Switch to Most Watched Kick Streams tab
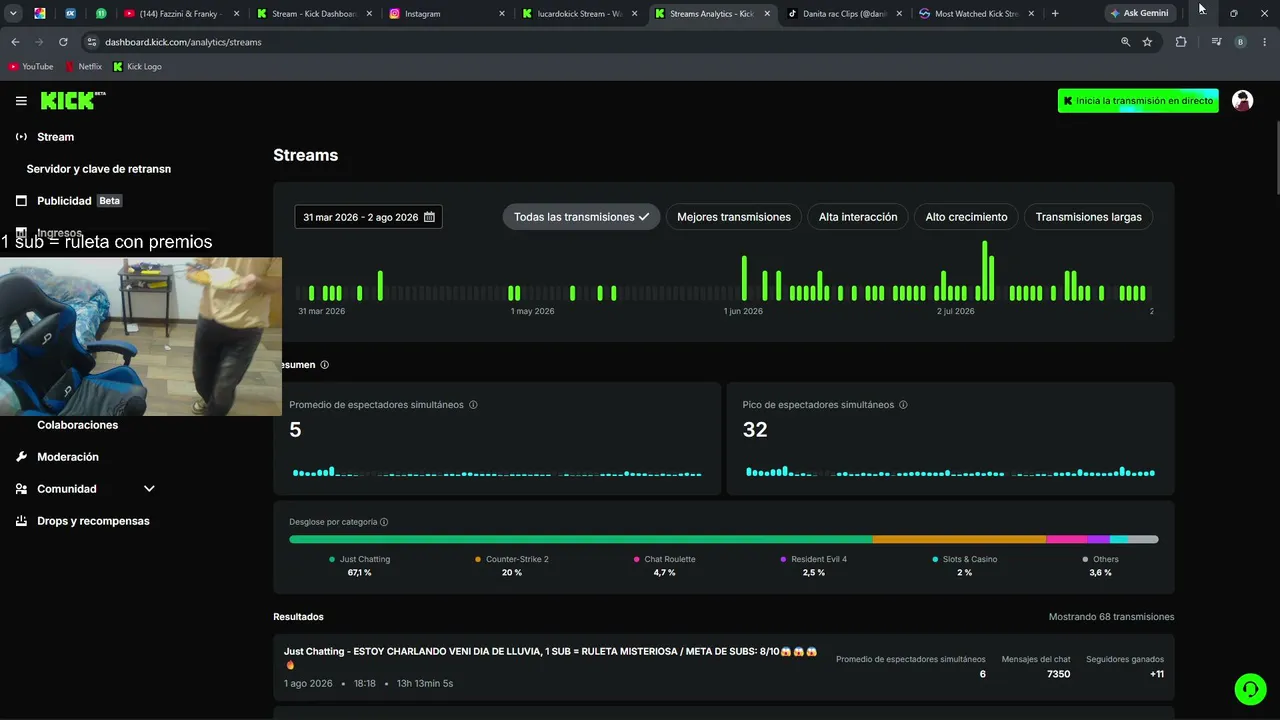The image size is (1280, 720). (x=977, y=14)
